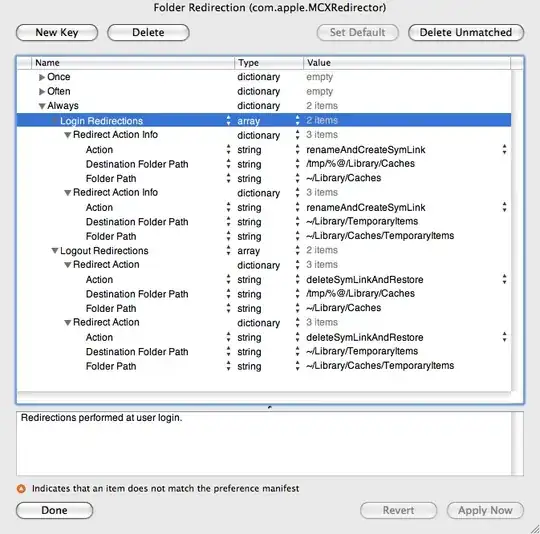
Task: Click the Value column header
Action: 407,63
